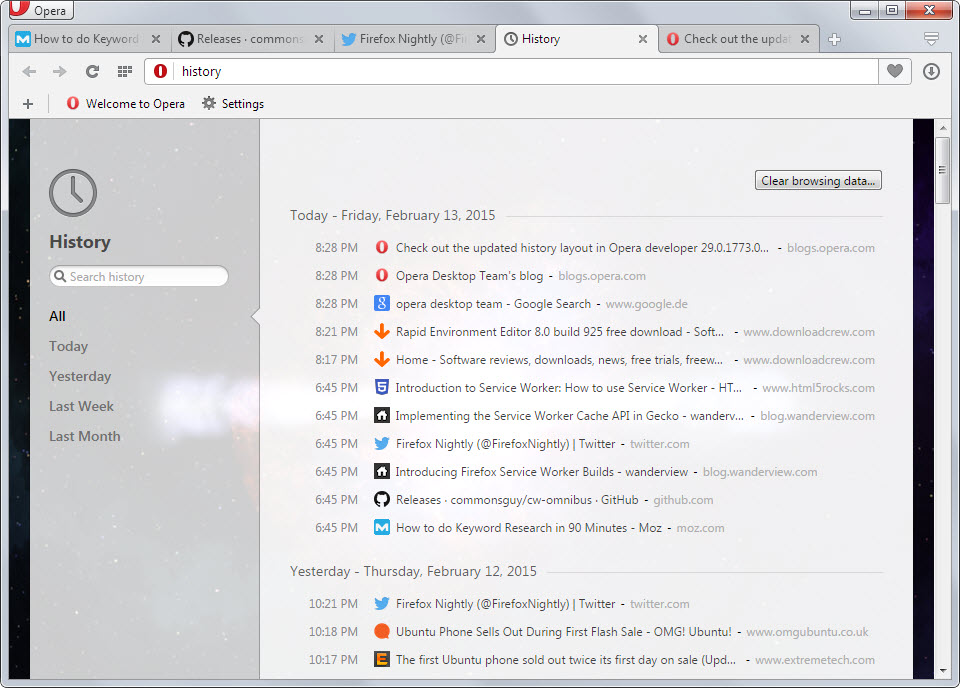The image size is (960, 688).
Task: Close the Check out the updated tab
Action: (x=805, y=39)
